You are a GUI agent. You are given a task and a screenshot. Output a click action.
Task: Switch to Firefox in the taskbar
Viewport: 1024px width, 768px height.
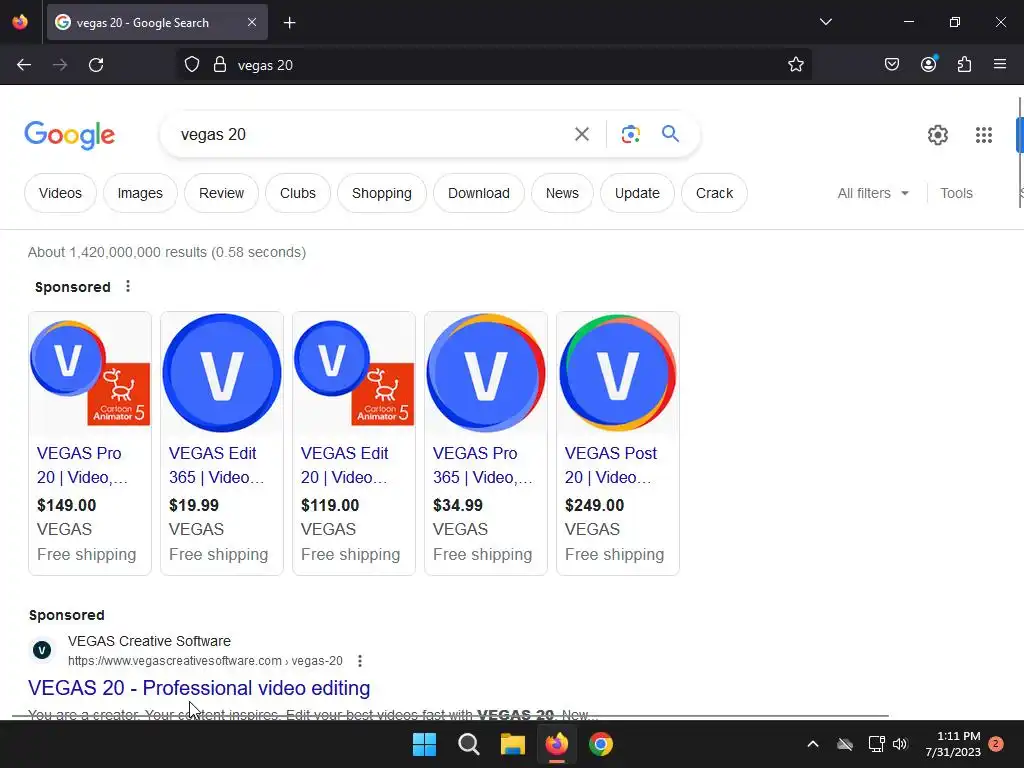point(556,744)
